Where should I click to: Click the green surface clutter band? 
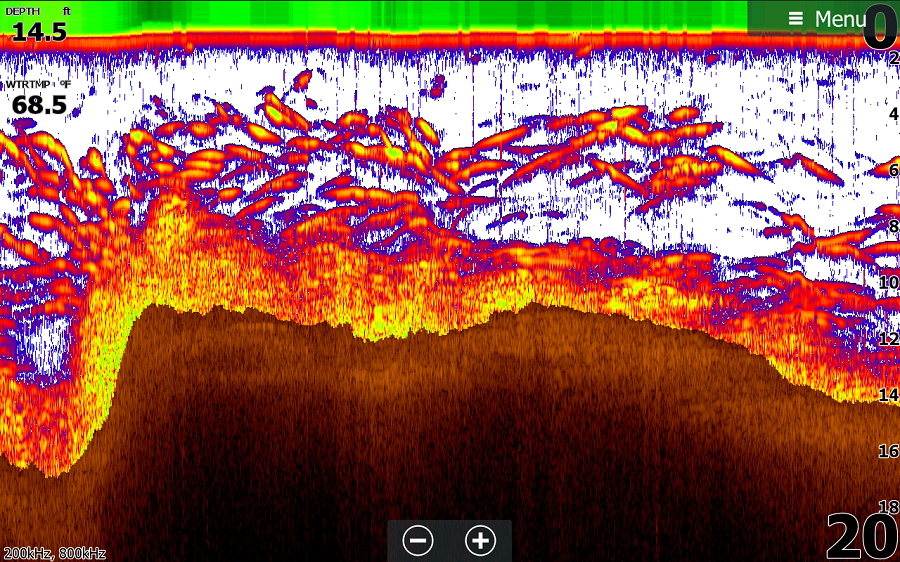(x=400, y=14)
